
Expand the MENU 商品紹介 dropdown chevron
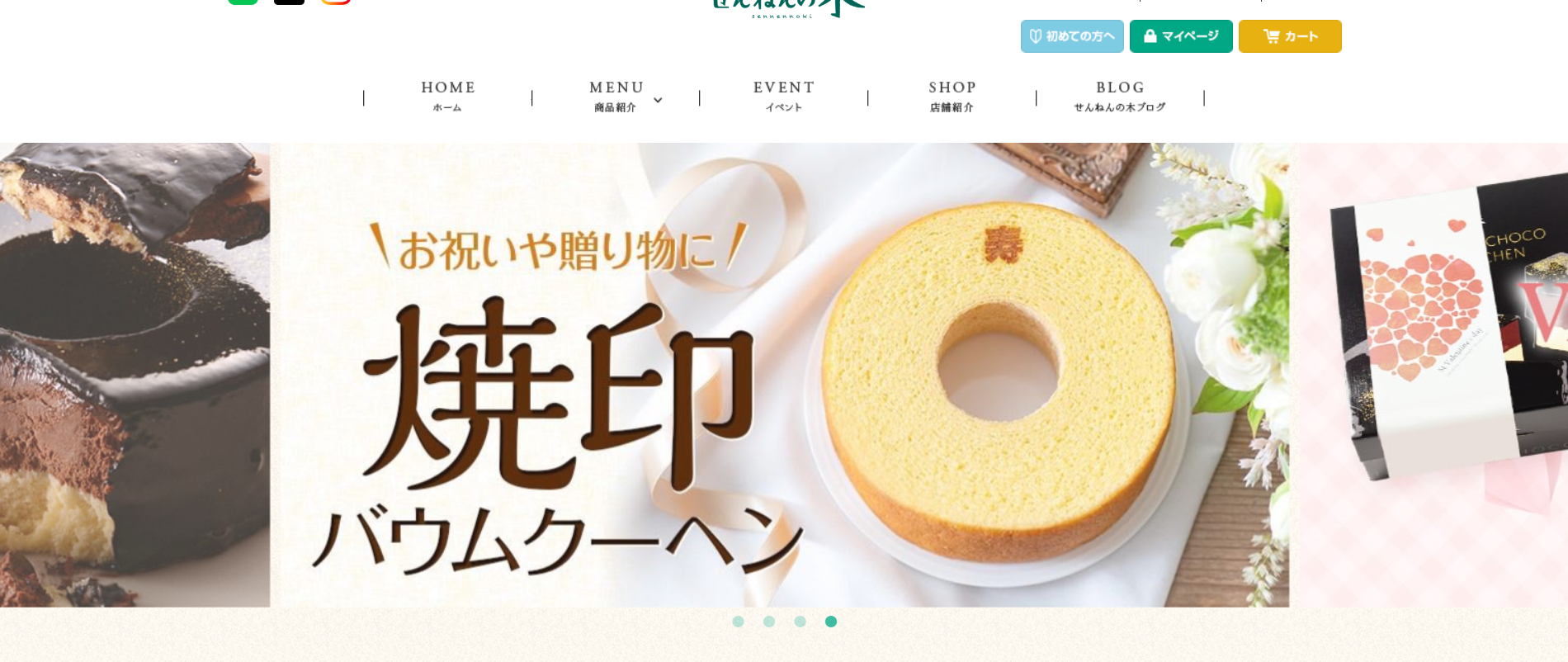[x=658, y=100]
